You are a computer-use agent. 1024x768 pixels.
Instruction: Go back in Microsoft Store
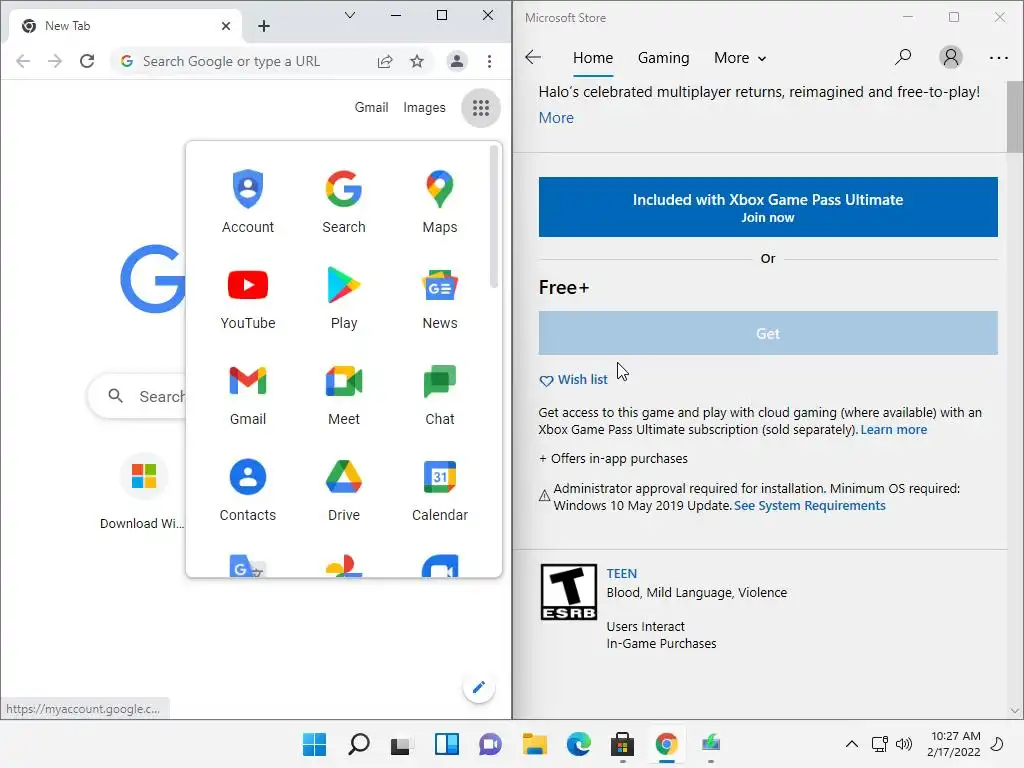click(x=533, y=57)
